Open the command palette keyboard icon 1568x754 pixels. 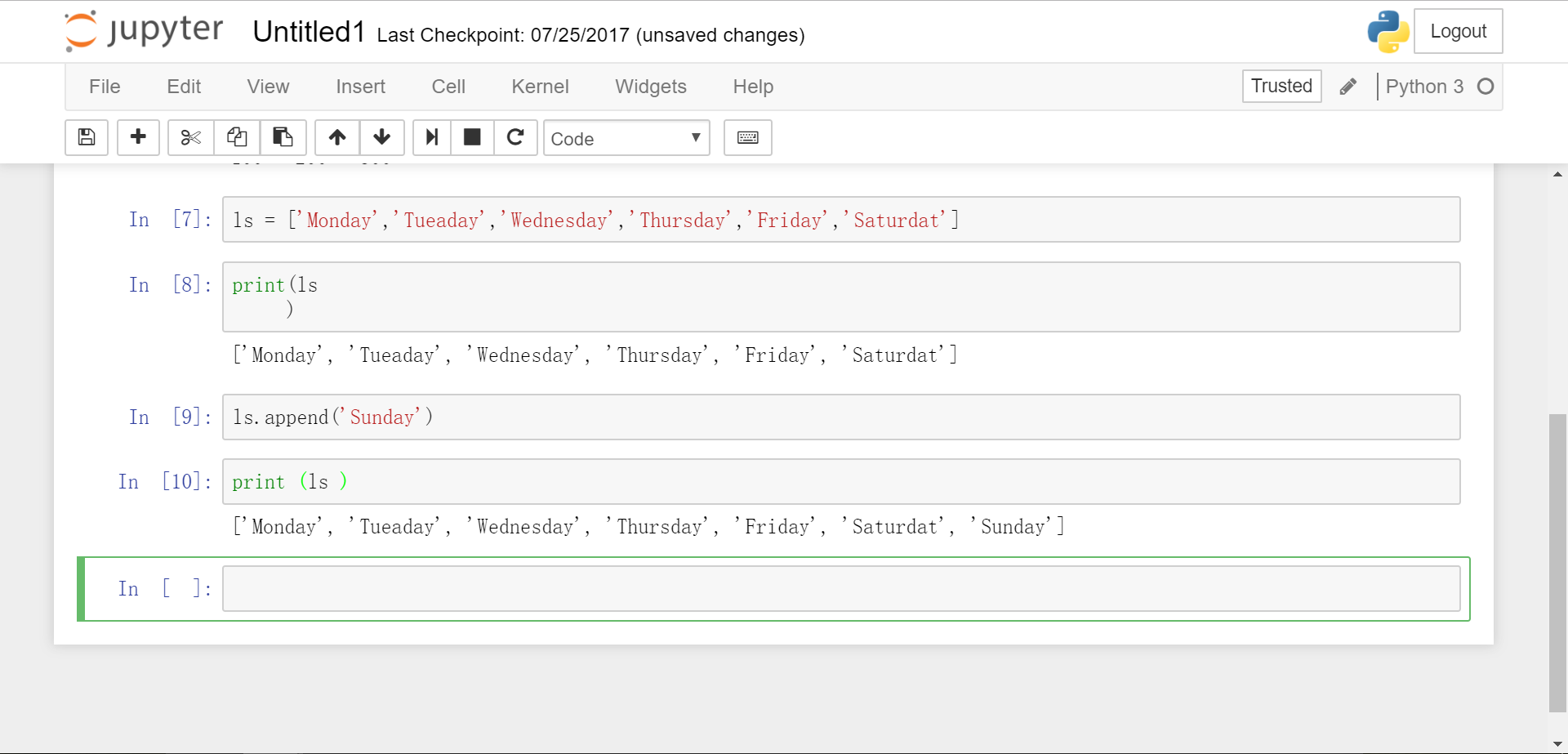point(747,137)
